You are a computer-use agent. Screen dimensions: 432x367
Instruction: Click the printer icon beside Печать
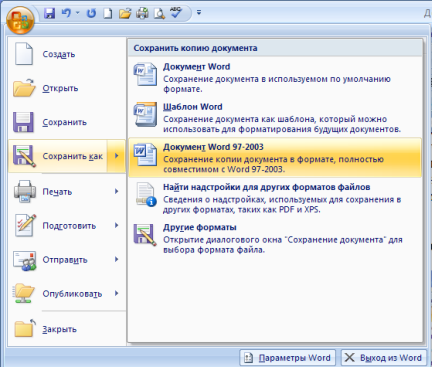pyautogui.click(x=25, y=192)
